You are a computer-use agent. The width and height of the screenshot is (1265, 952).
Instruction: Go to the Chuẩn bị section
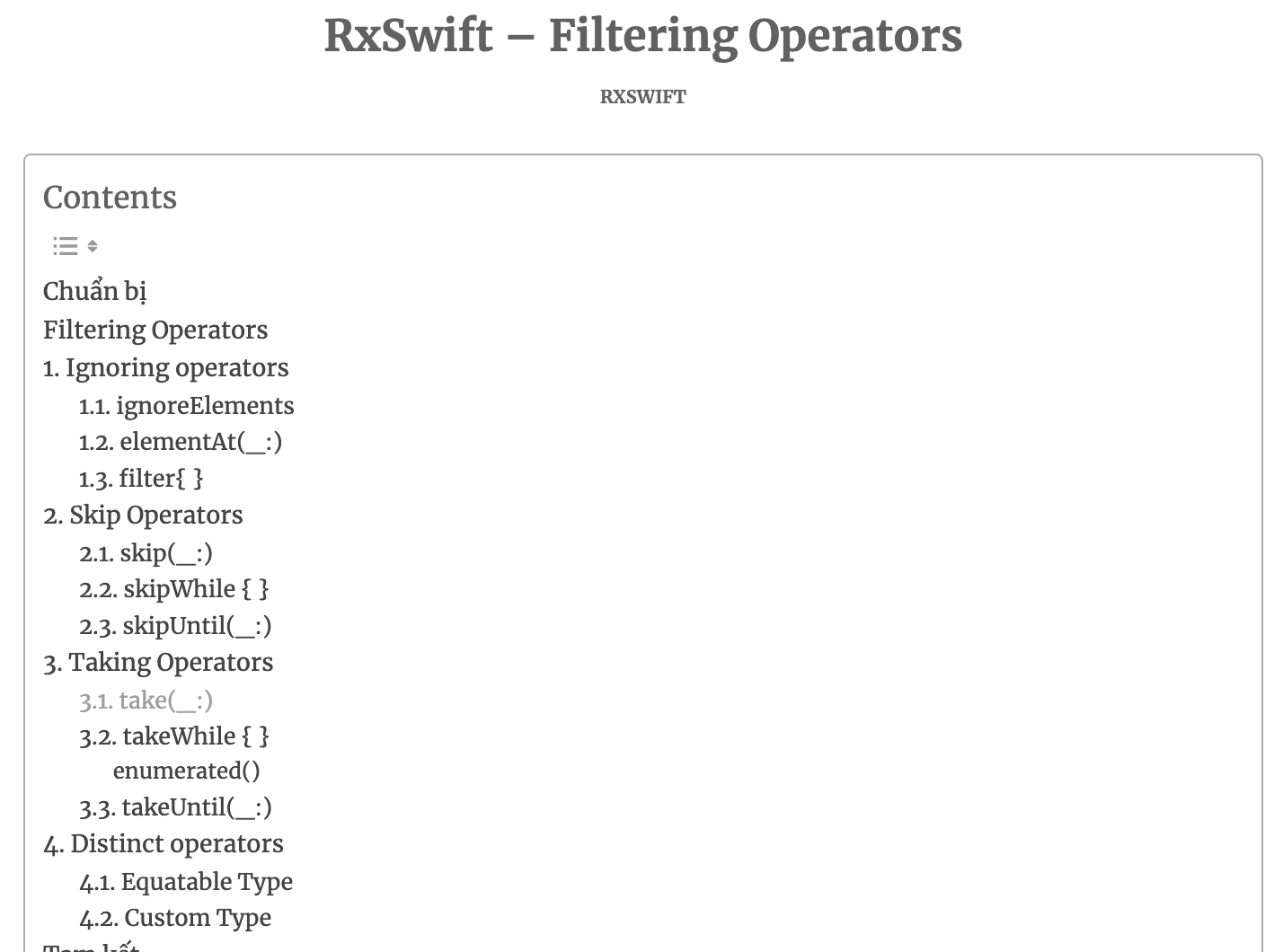(94, 292)
